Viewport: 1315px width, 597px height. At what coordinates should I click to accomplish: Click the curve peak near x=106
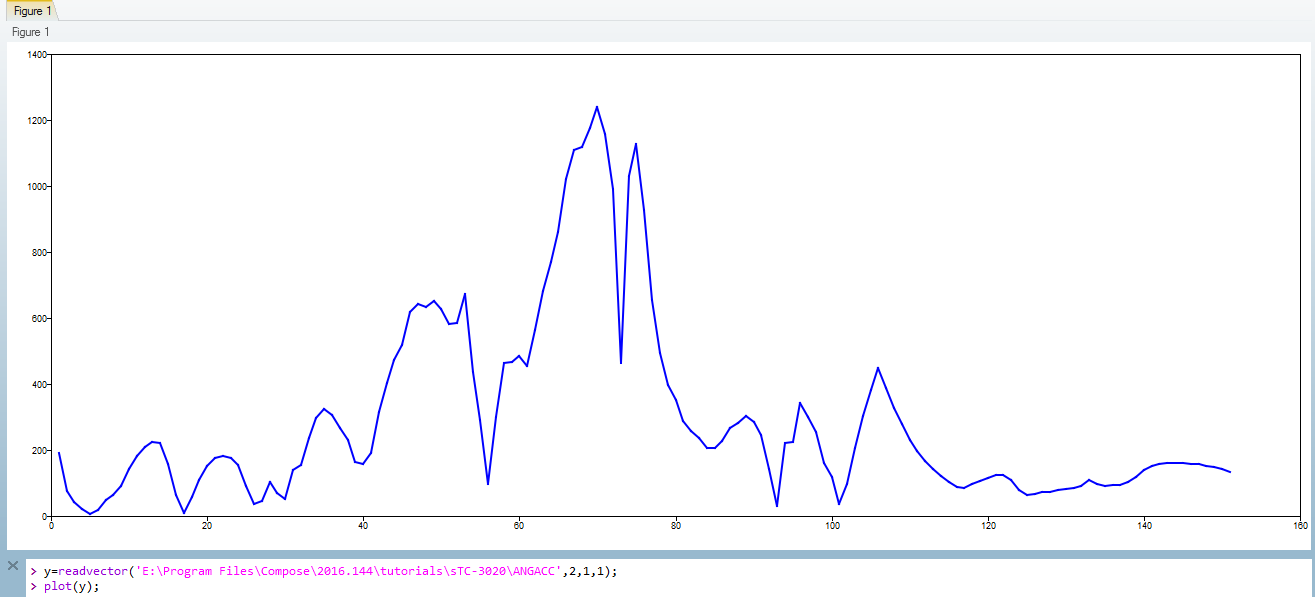click(x=878, y=368)
